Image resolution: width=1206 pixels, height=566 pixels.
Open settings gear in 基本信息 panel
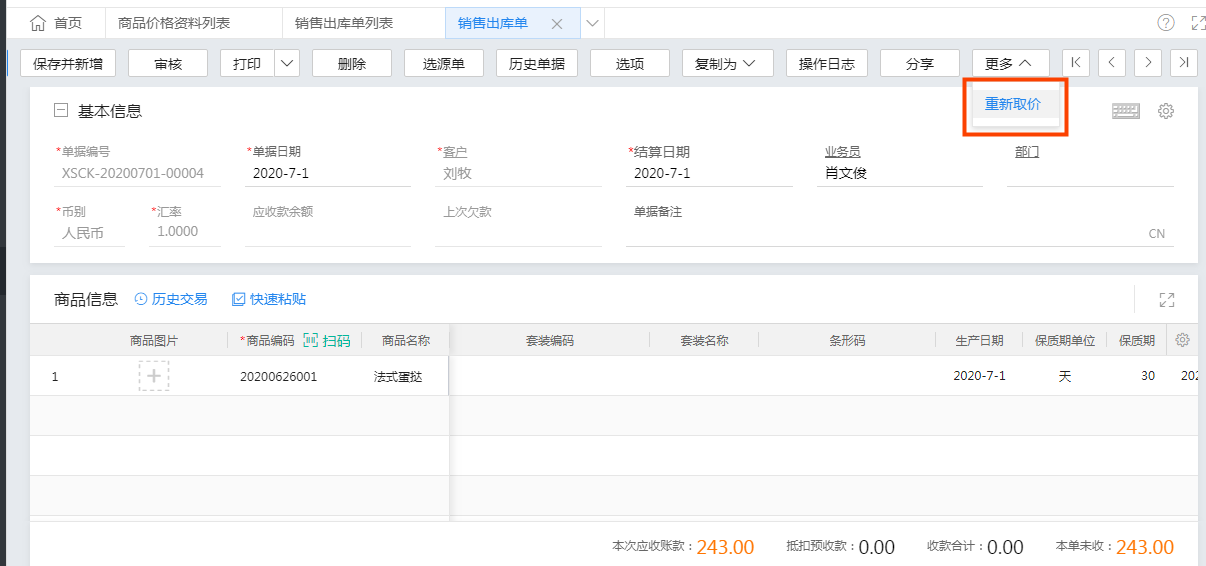pos(1166,111)
